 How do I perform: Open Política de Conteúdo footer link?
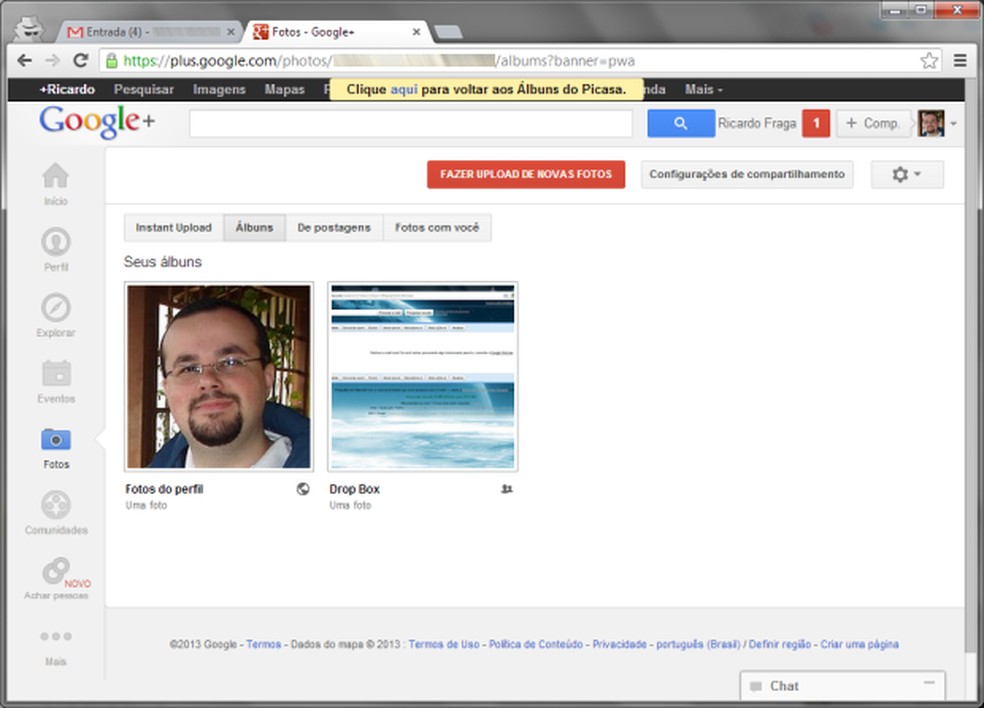(535, 644)
